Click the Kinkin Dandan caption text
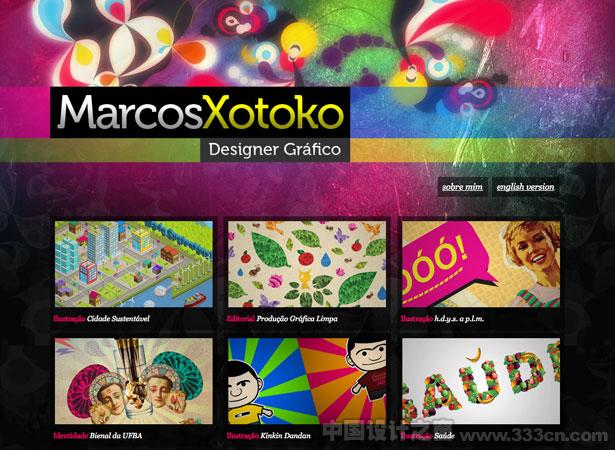The width and height of the screenshot is (615, 450). point(286,435)
